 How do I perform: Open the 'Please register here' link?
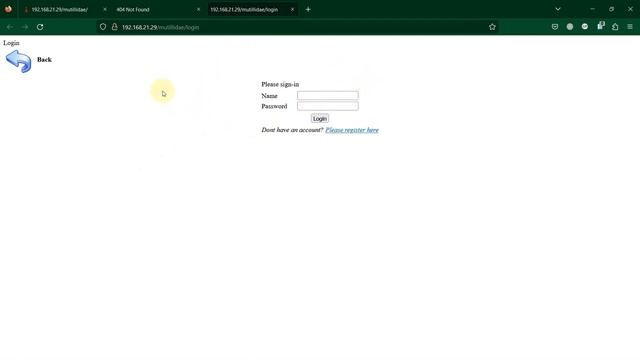pos(352,130)
